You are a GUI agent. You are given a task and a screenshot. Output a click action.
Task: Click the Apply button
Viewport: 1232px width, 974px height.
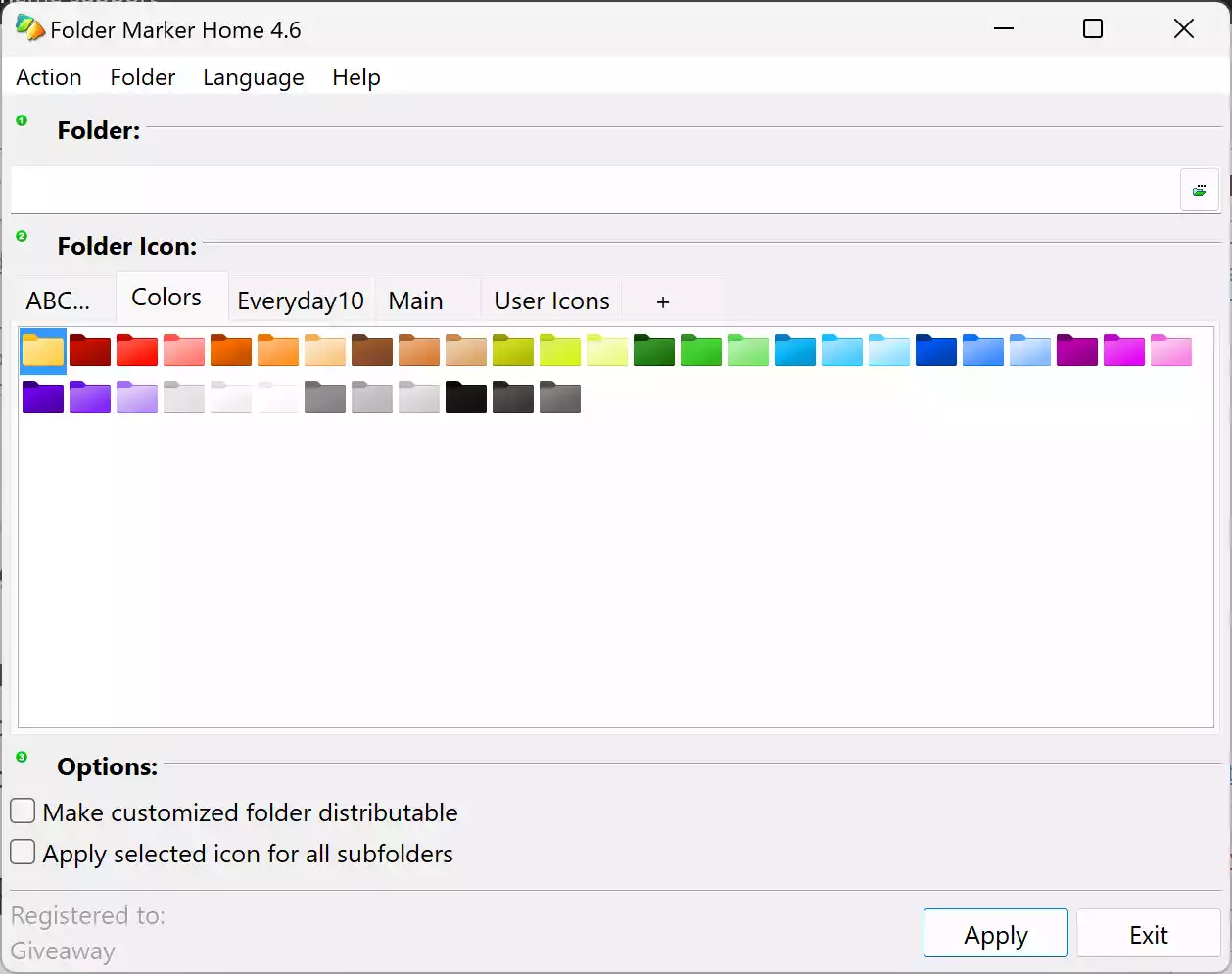click(x=996, y=934)
